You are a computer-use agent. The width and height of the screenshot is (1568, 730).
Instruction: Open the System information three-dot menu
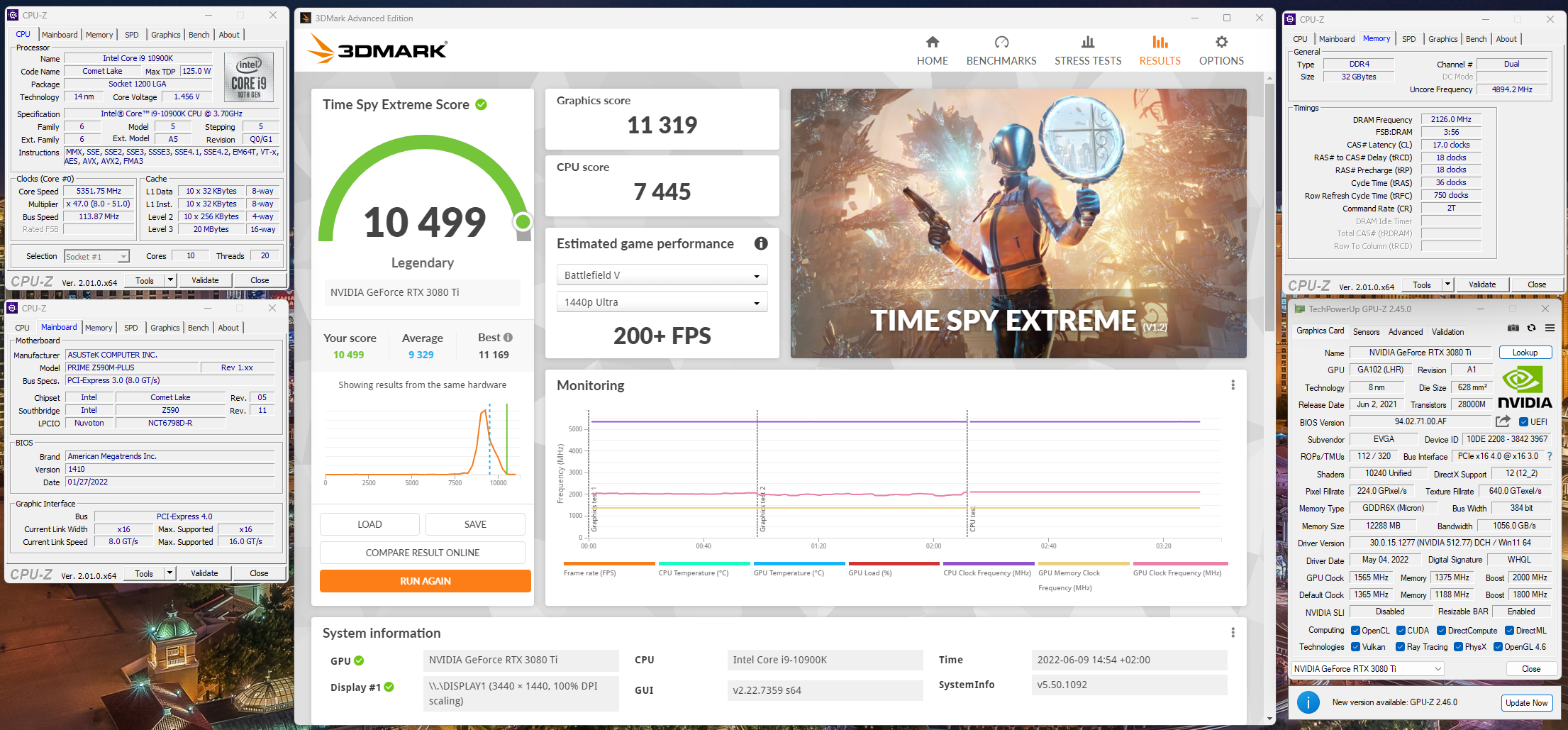[x=1233, y=632]
